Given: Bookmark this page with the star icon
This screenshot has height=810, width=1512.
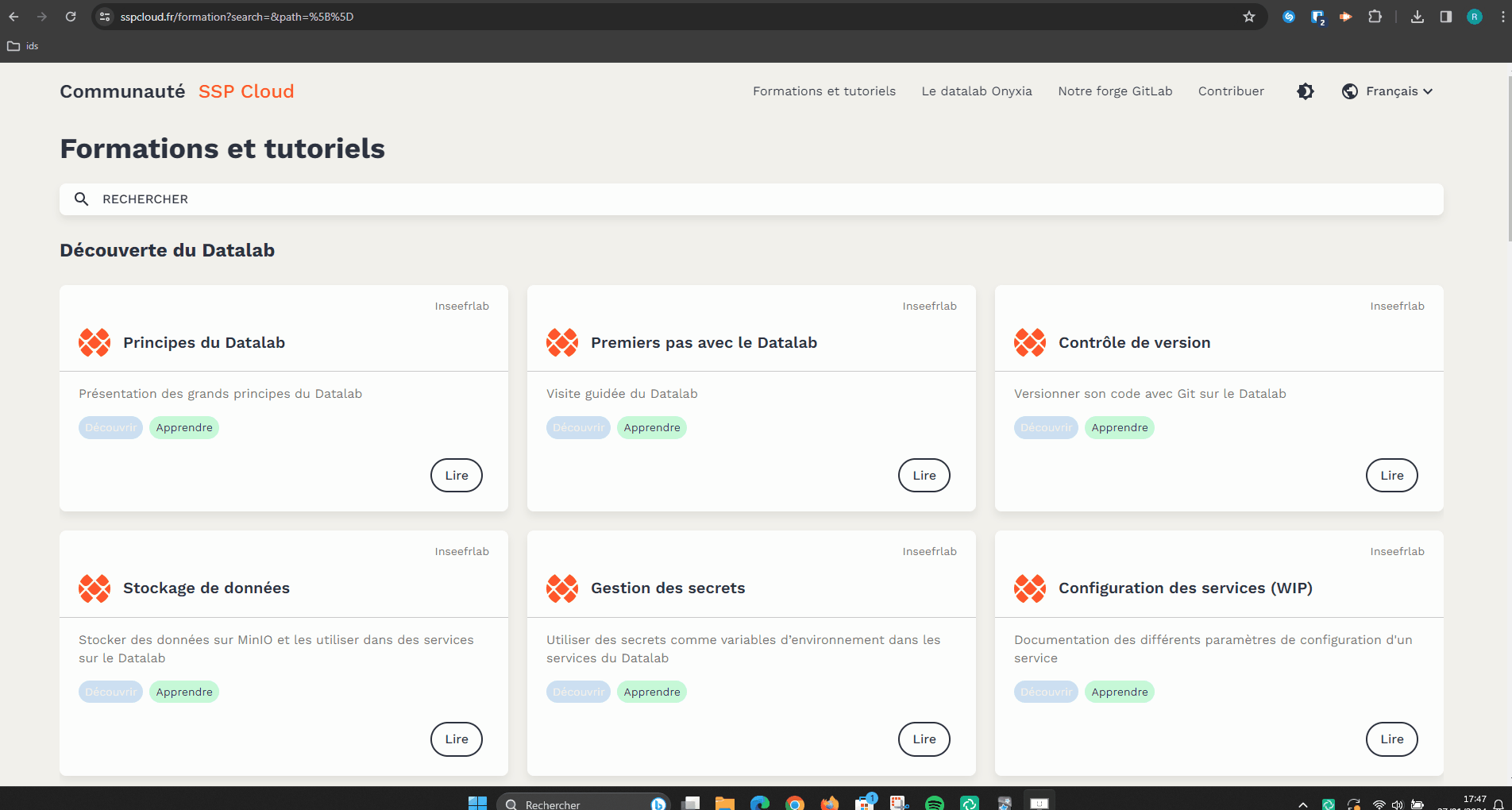Looking at the screenshot, I should (x=1249, y=17).
